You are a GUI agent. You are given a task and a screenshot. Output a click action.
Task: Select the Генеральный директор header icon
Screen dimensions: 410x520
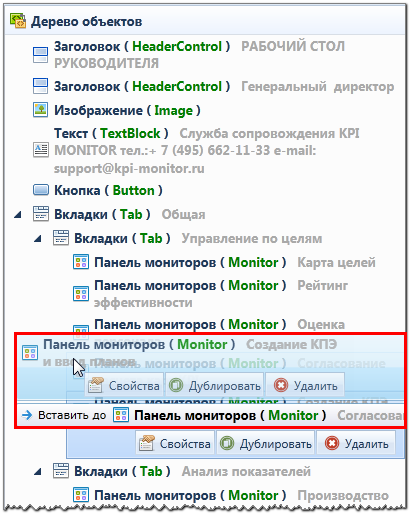41,86
